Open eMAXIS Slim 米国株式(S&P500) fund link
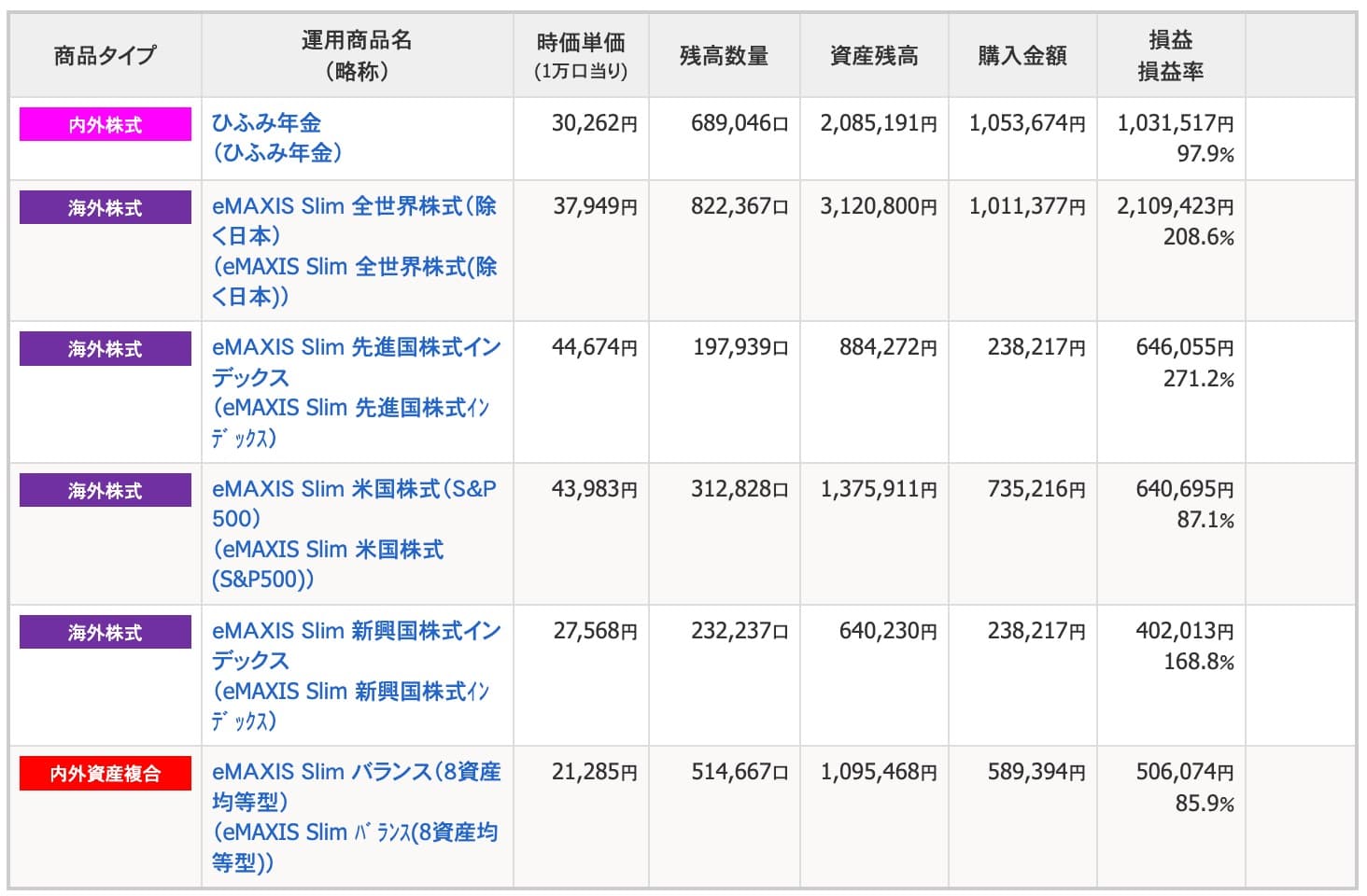The width and height of the screenshot is (1367, 896). [x=355, y=534]
